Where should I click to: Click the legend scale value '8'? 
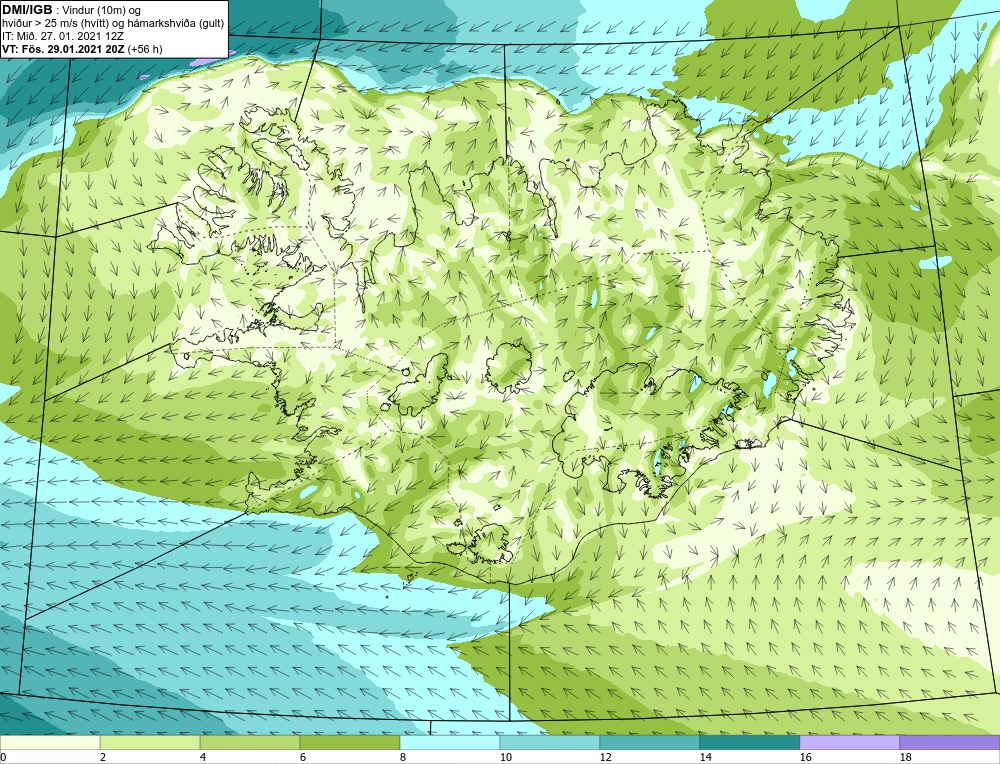(x=403, y=757)
